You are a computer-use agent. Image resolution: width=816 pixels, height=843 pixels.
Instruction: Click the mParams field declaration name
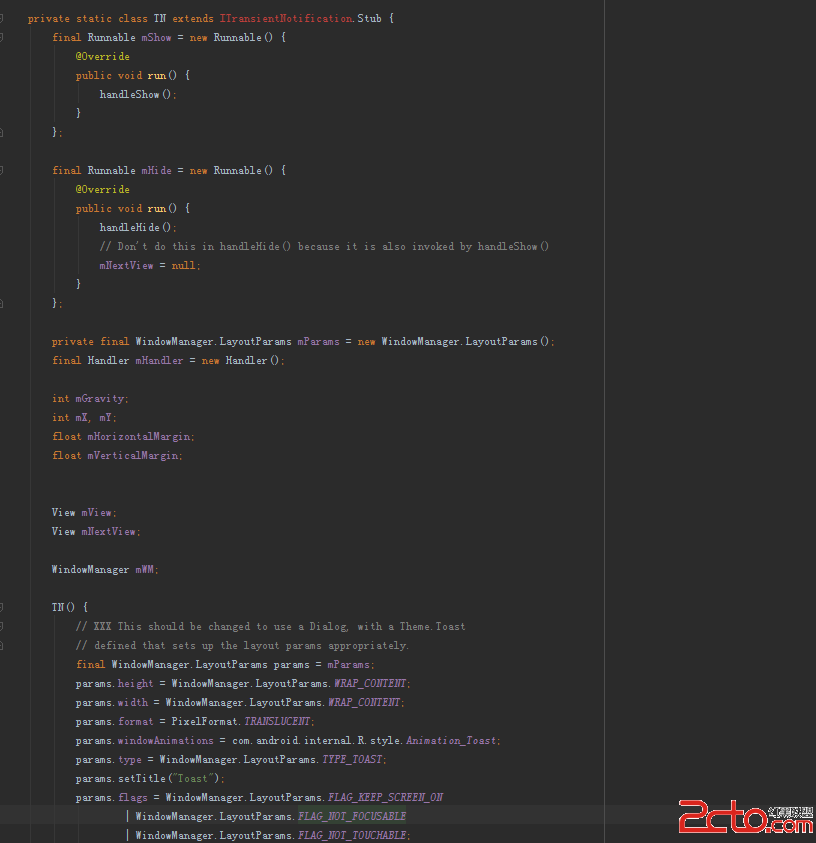319,341
